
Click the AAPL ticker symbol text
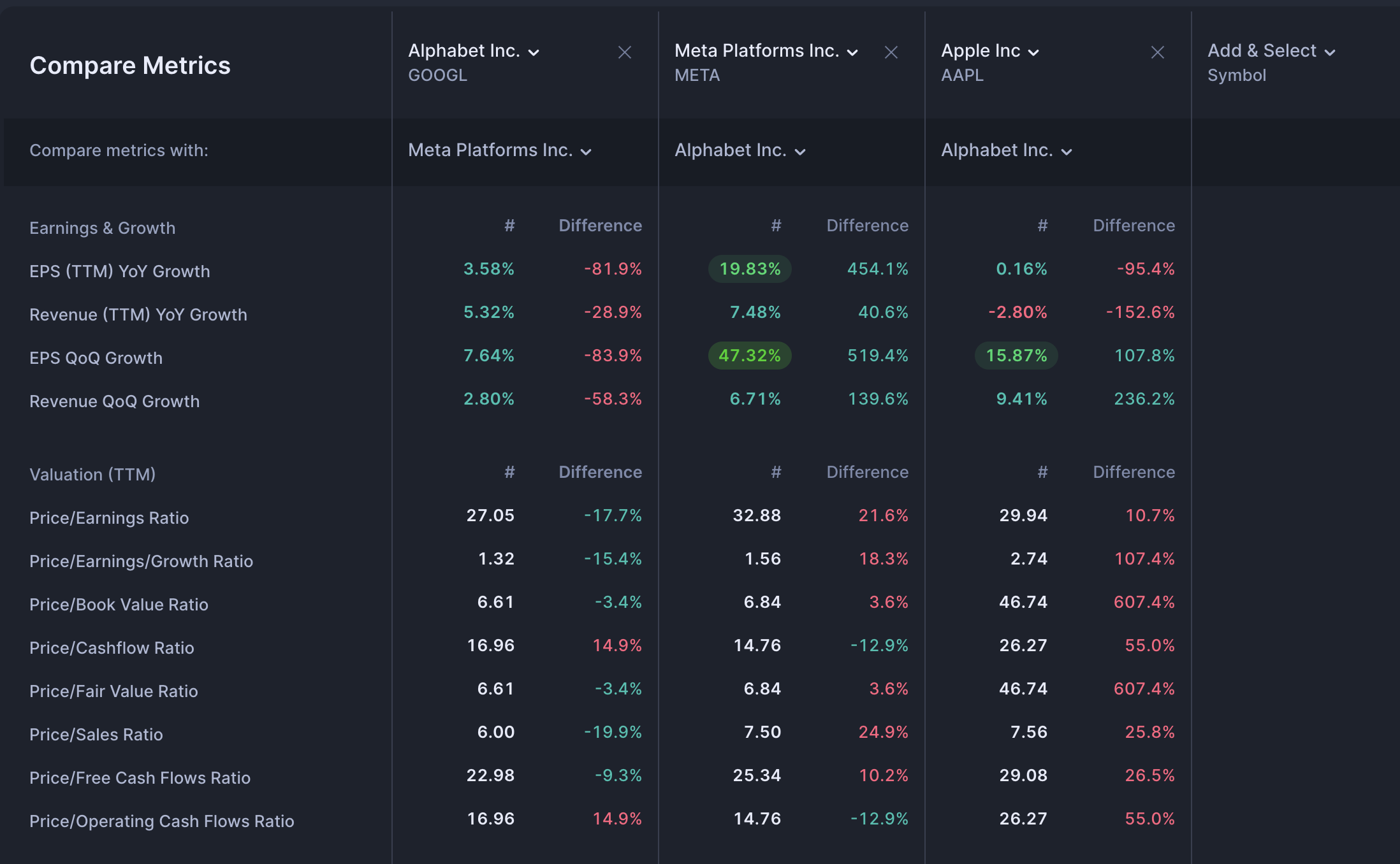[963, 75]
